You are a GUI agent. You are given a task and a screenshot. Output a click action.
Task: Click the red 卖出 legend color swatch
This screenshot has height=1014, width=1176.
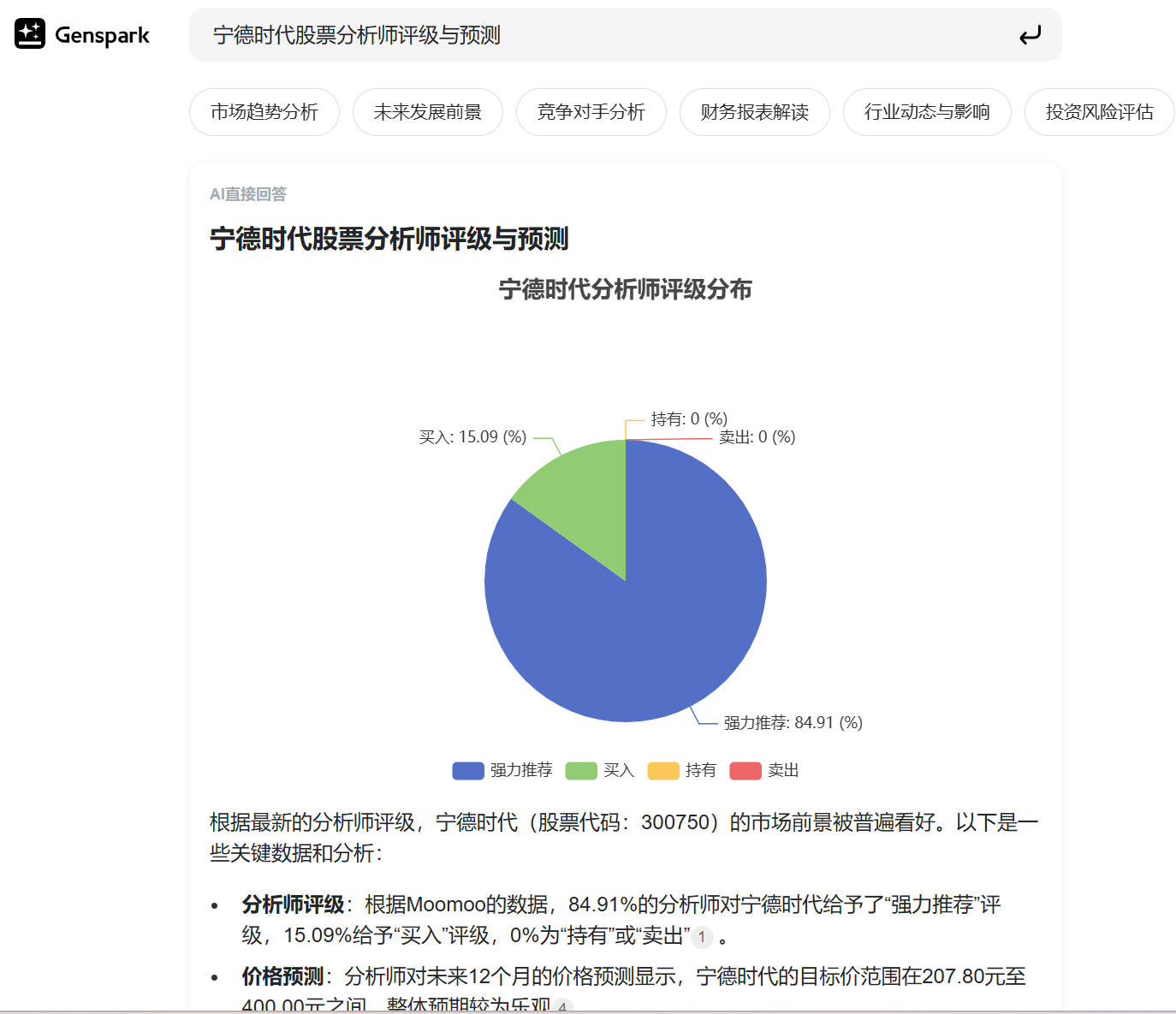[745, 770]
